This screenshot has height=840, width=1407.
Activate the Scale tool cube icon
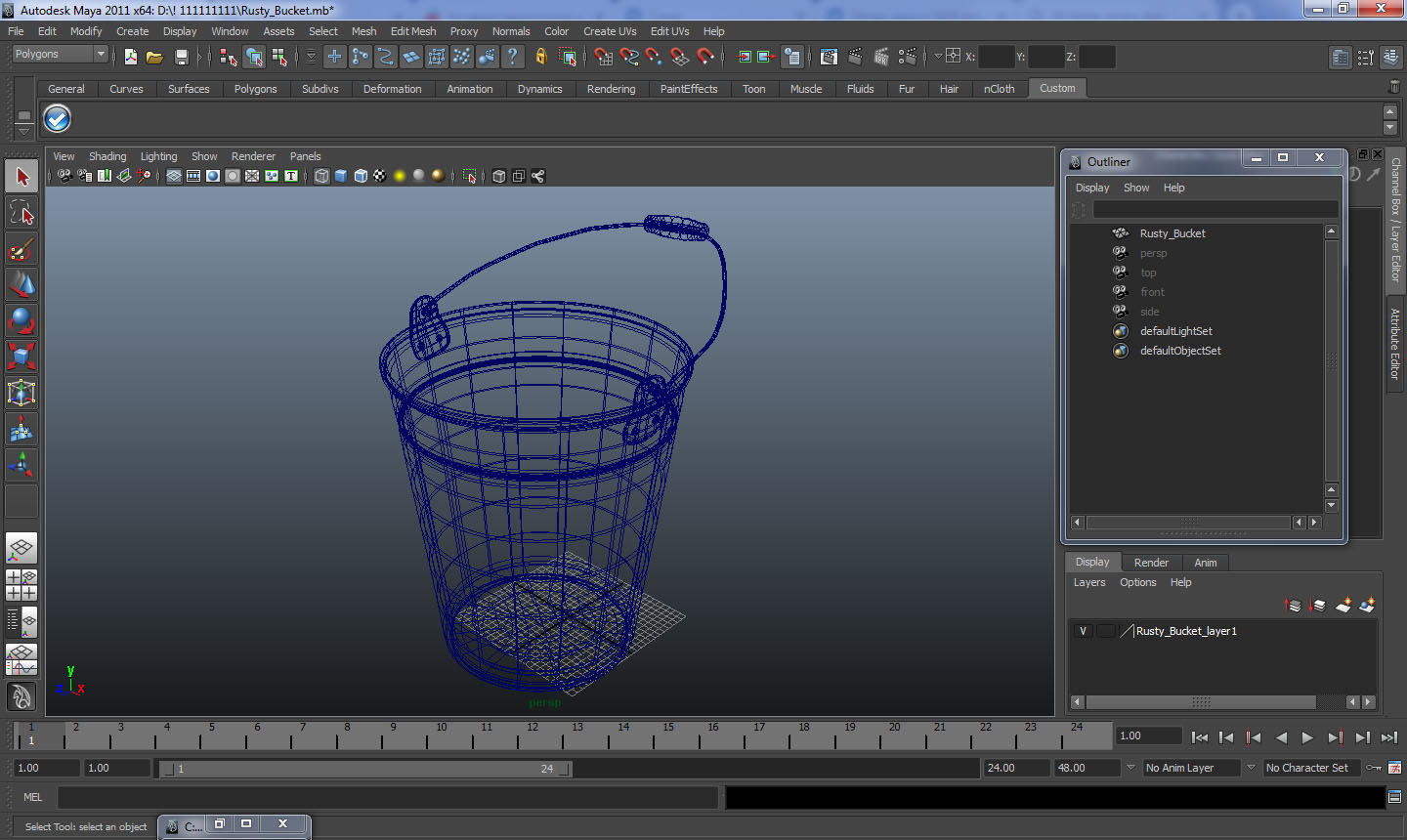point(21,357)
